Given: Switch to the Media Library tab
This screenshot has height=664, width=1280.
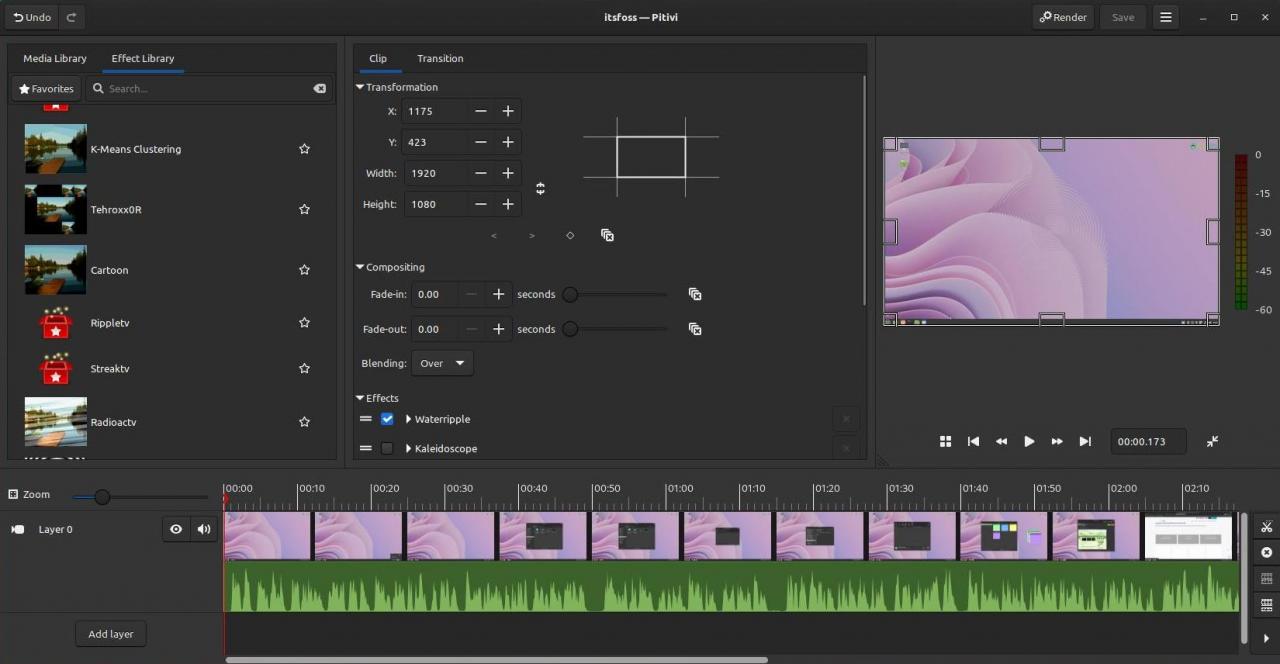Looking at the screenshot, I should (x=55, y=58).
